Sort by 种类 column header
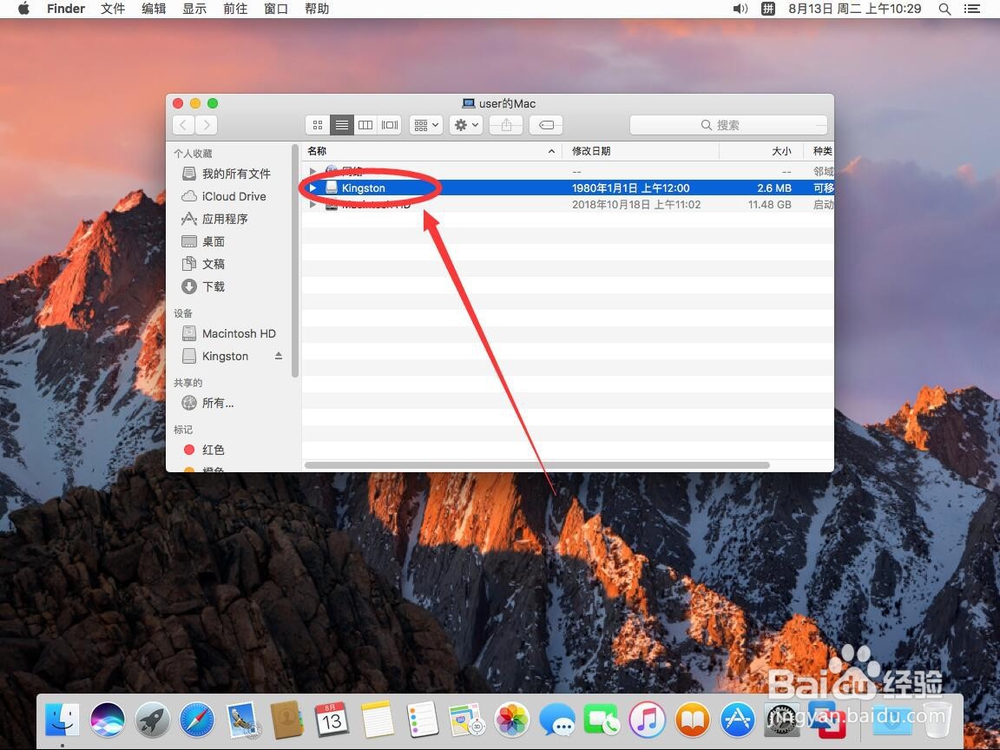The height and width of the screenshot is (750, 1000). click(819, 151)
